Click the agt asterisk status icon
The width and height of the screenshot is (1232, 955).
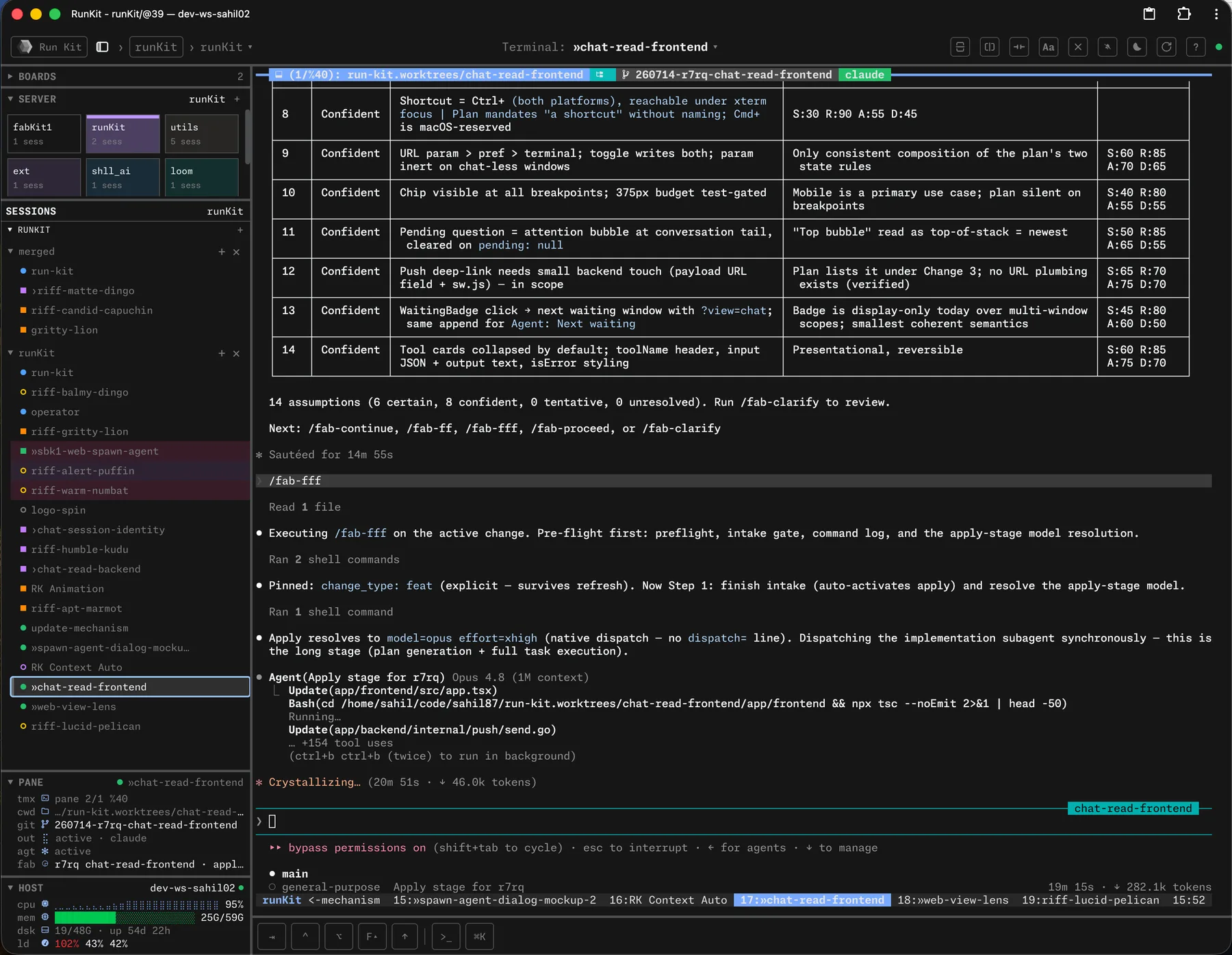[x=45, y=851]
